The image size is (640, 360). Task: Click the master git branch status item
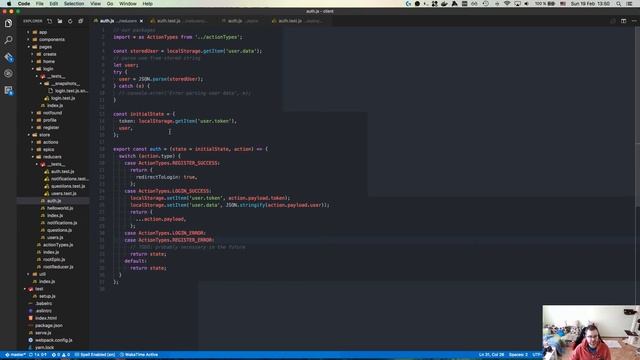[16, 355]
